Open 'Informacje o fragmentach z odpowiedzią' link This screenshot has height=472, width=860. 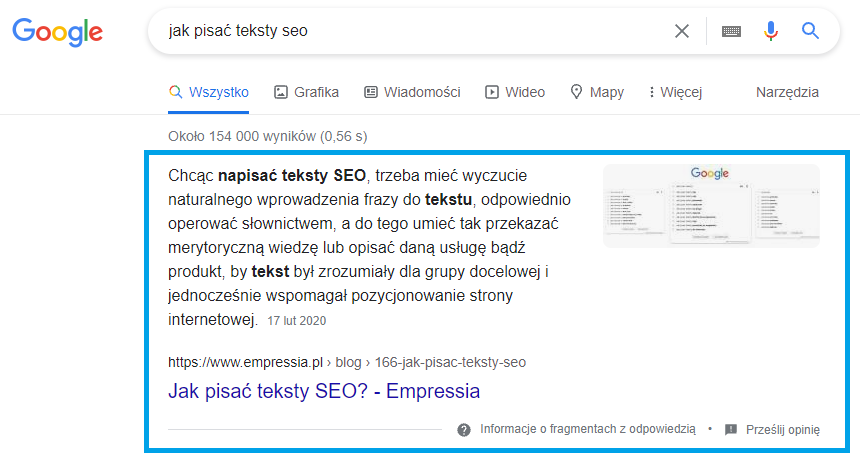tap(587, 429)
